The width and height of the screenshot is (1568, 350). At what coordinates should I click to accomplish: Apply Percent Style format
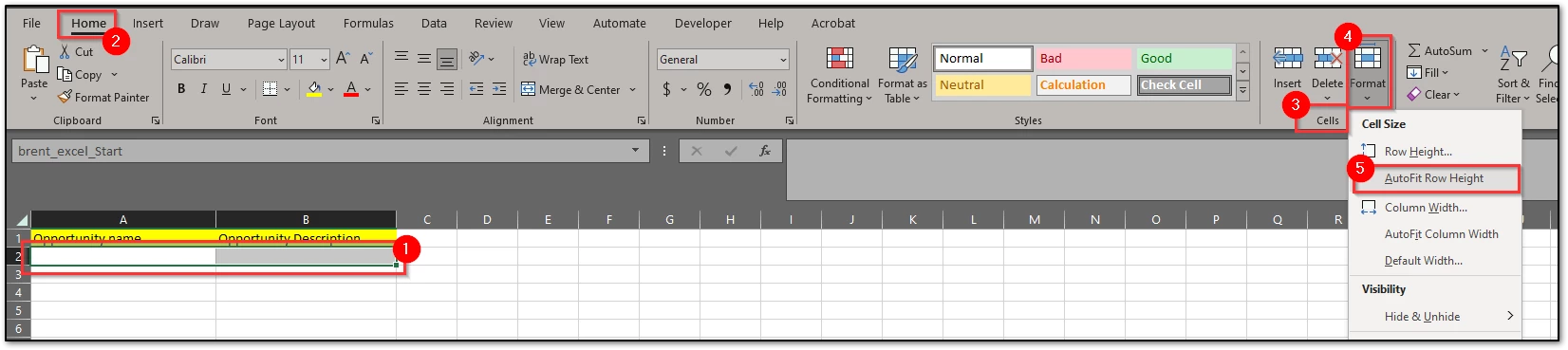(704, 89)
